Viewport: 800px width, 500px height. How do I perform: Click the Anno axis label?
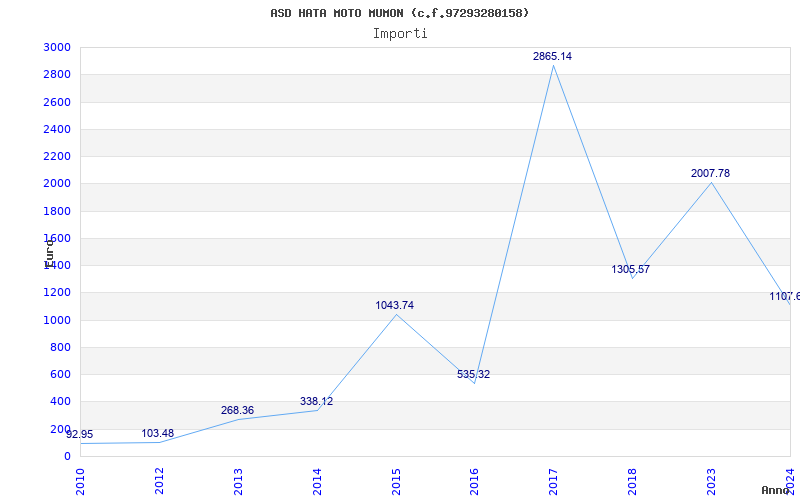(x=776, y=490)
